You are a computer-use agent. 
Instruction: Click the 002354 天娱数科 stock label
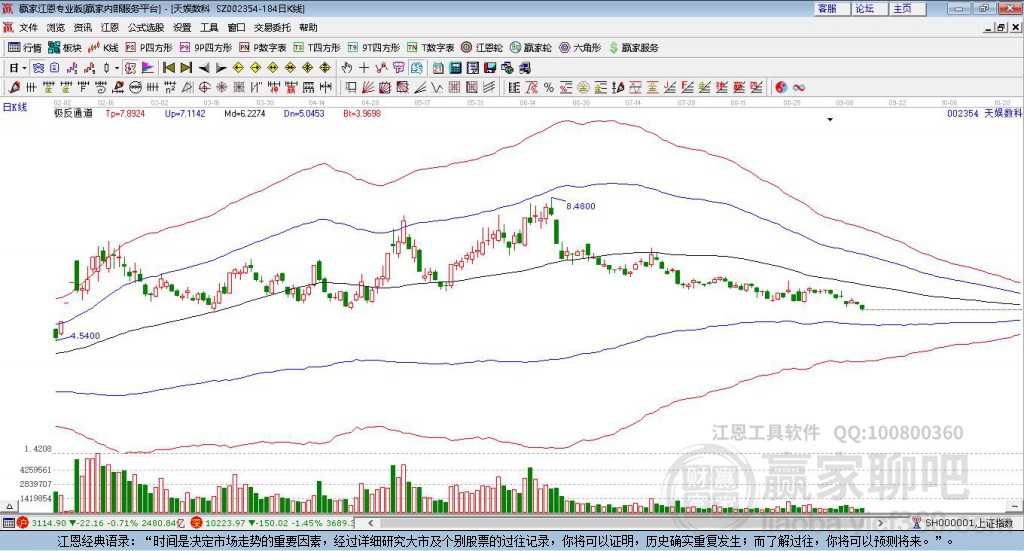984,114
